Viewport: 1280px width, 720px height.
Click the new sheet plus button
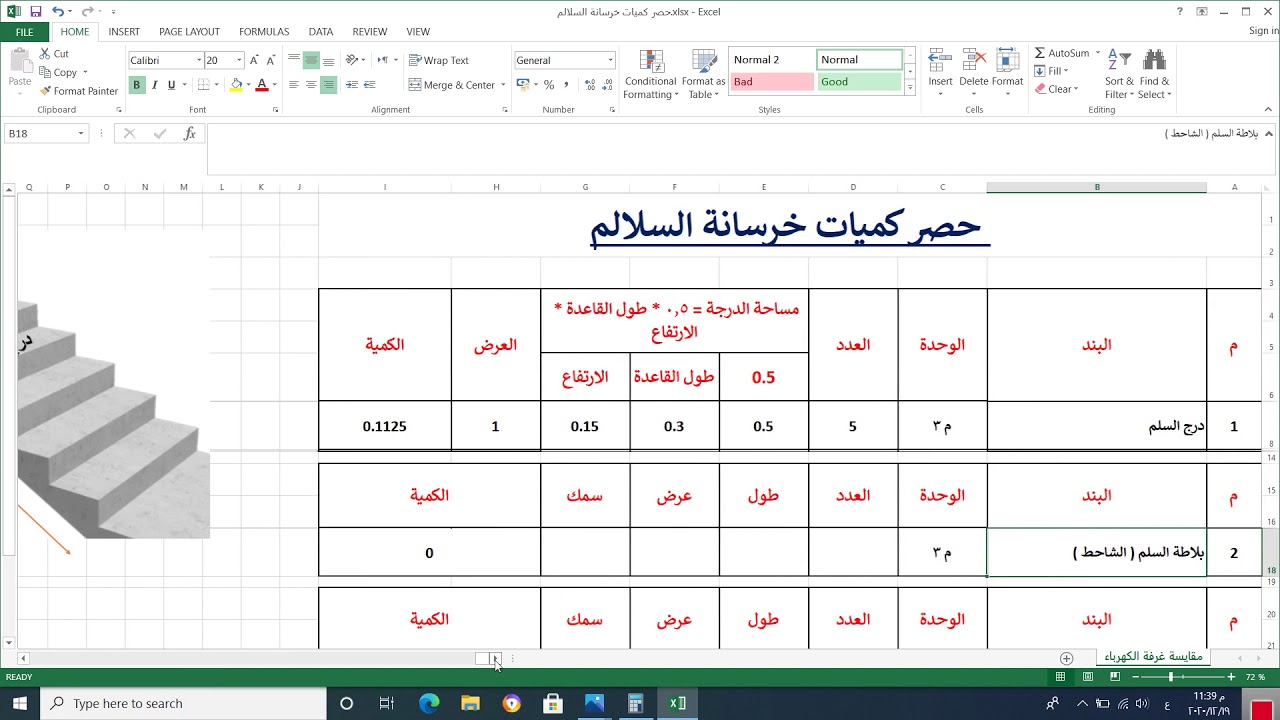tap(1066, 658)
